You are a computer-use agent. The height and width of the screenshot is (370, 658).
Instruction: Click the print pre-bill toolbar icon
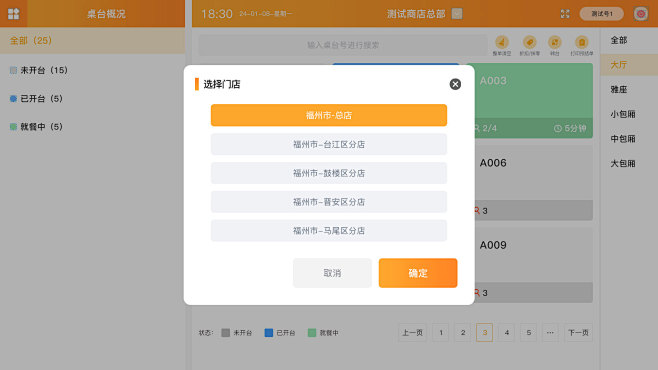click(582, 45)
